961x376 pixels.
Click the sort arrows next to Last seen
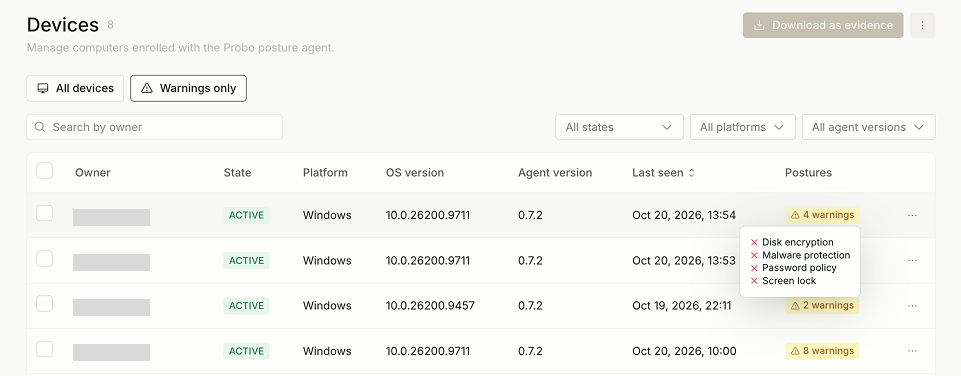tap(692, 173)
